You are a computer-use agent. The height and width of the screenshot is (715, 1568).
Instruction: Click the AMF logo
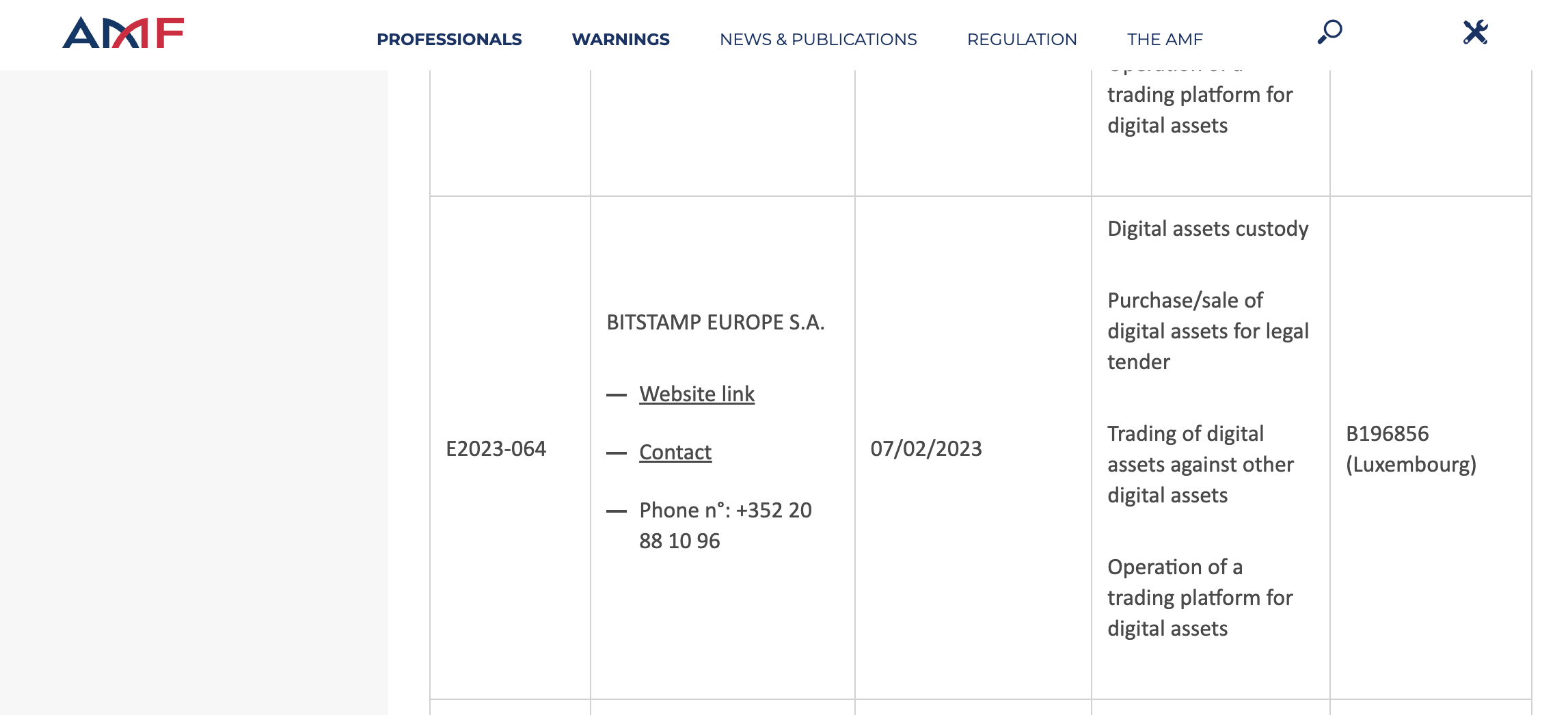123,32
